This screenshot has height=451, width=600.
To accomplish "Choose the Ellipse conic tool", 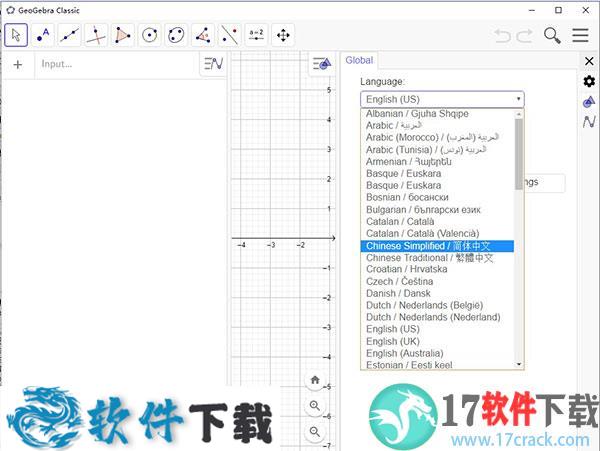I will 176,36.
